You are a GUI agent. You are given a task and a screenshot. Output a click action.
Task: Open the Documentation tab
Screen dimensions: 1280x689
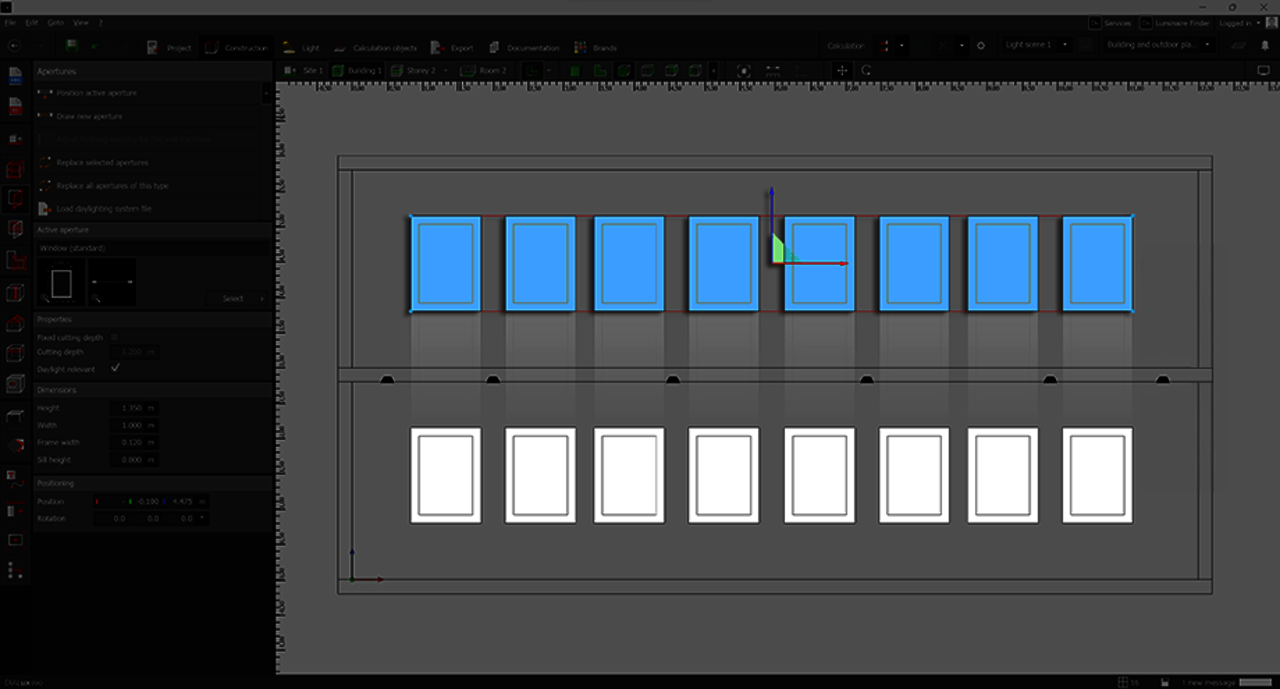click(x=524, y=47)
